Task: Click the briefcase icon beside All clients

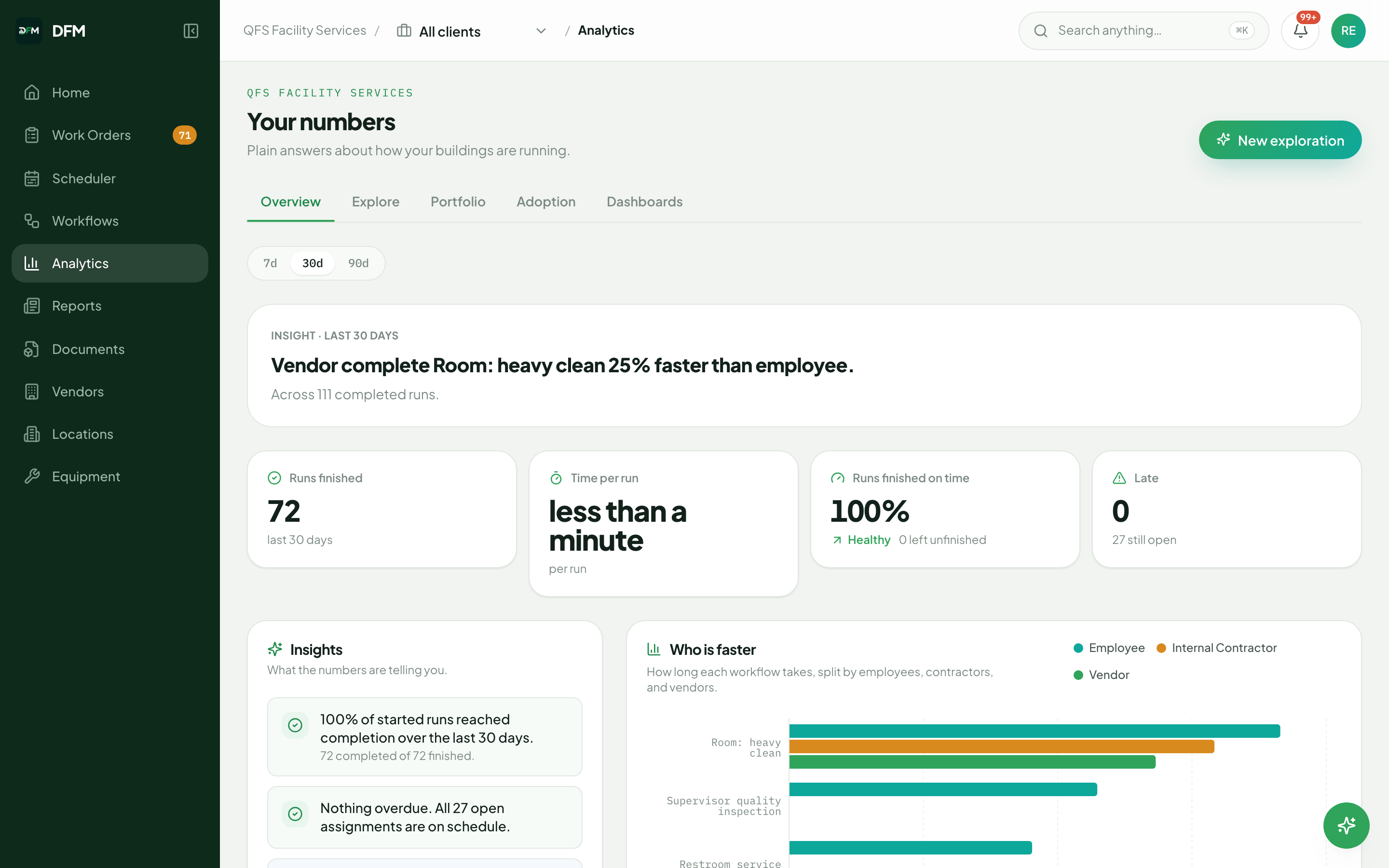Action: [404, 30]
